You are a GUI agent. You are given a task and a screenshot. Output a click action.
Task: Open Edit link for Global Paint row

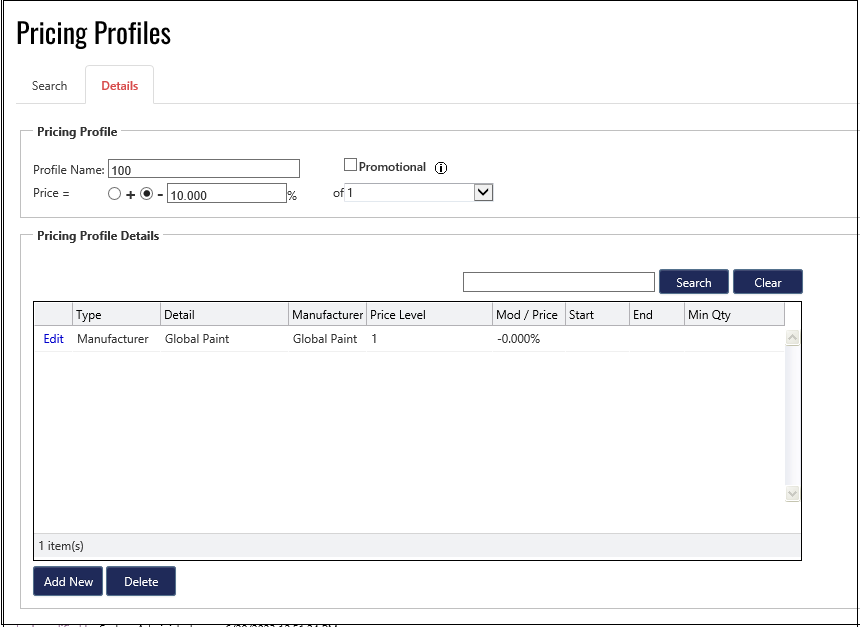click(53, 339)
